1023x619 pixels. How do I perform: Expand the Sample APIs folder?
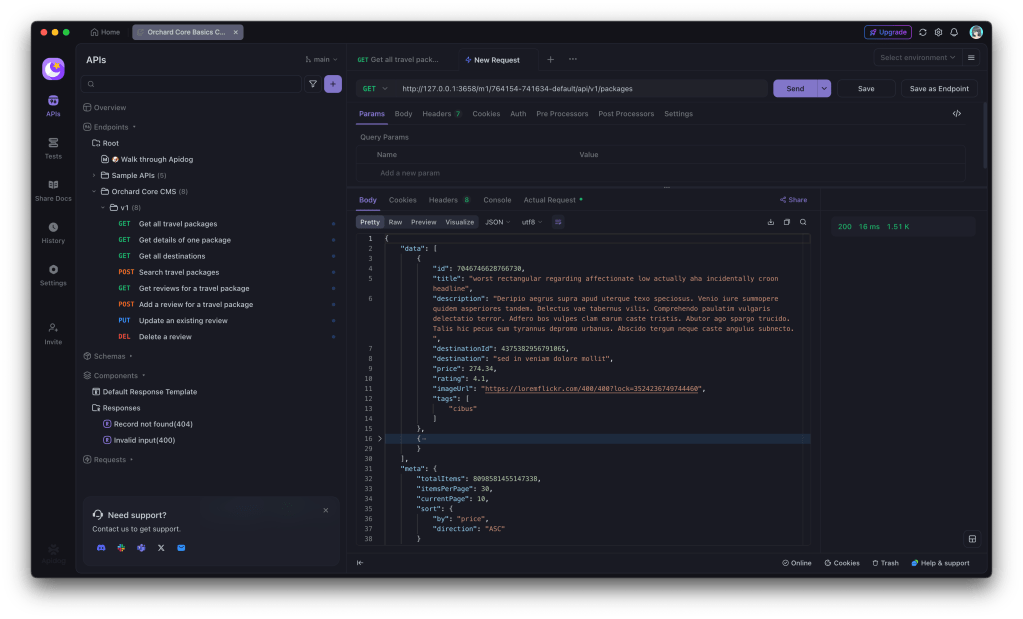(x=94, y=175)
